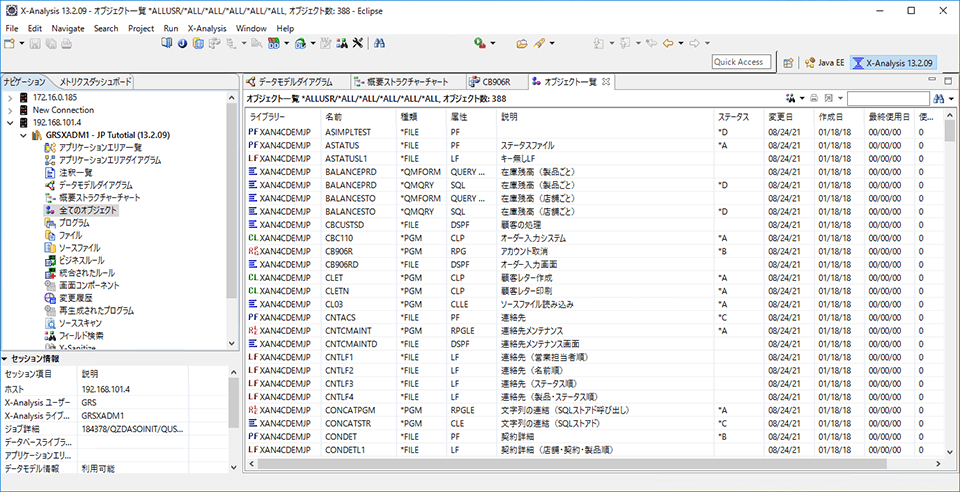Open the Navigate menu
Image resolution: width=960 pixels, height=492 pixels.
click(x=68, y=28)
